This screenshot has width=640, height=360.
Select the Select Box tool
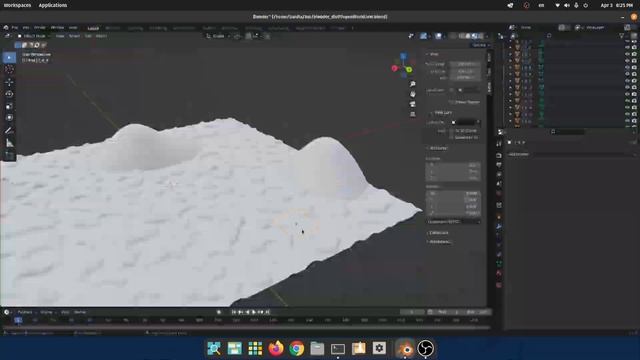click(9, 58)
